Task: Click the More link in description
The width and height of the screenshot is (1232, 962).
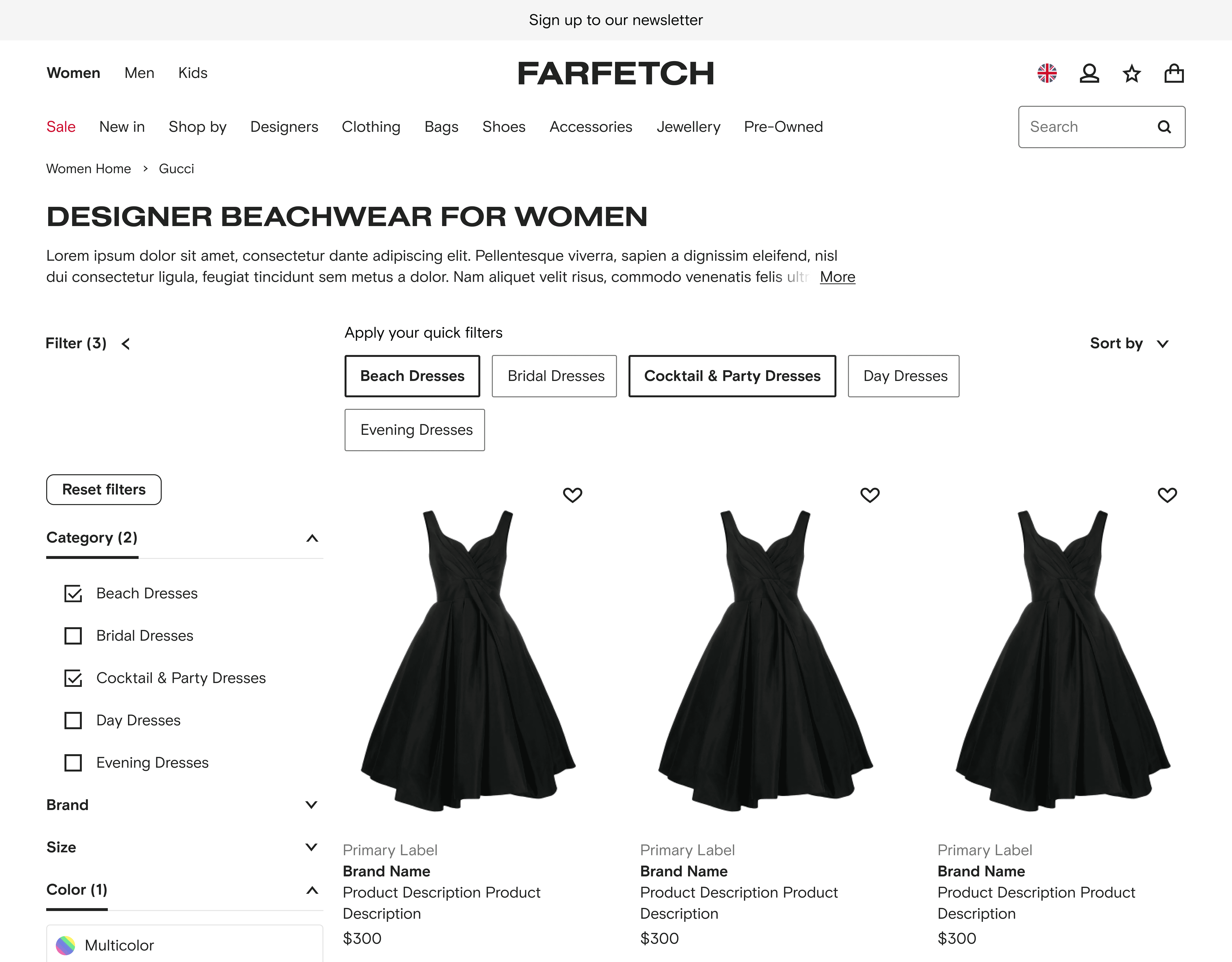Action: (837, 277)
